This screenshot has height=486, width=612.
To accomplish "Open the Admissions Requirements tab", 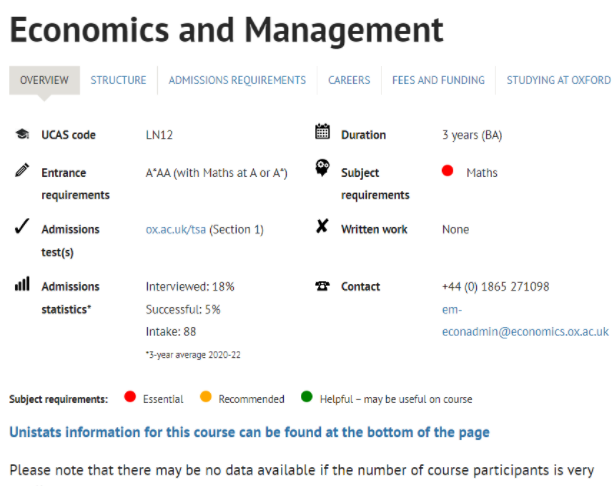I will point(237,80).
